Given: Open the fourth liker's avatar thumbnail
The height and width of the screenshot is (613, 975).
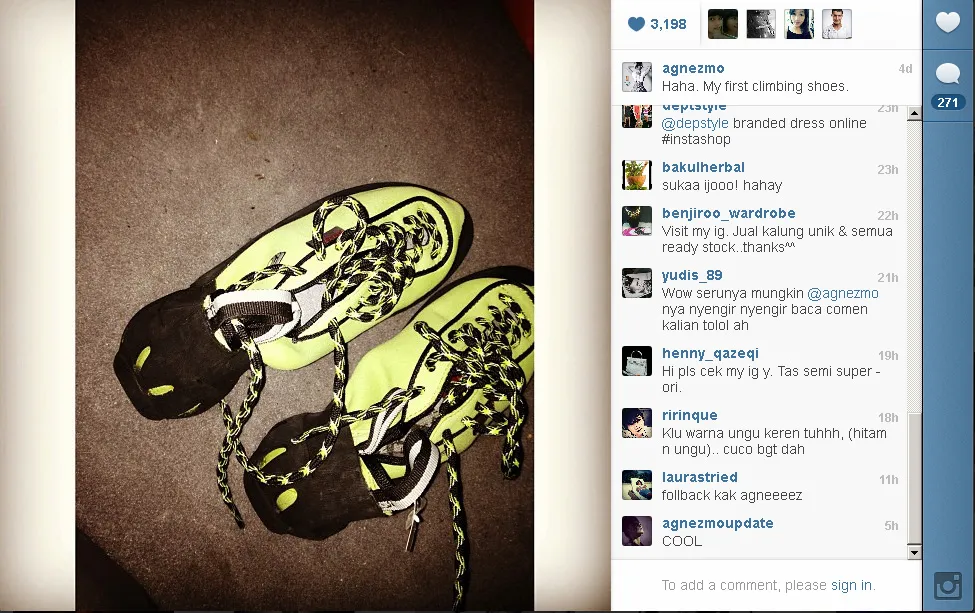Looking at the screenshot, I should (x=836, y=24).
